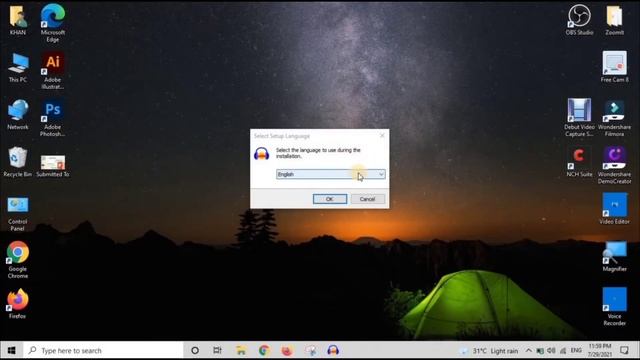Open Cortana circle on taskbar

[x=195, y=351]
